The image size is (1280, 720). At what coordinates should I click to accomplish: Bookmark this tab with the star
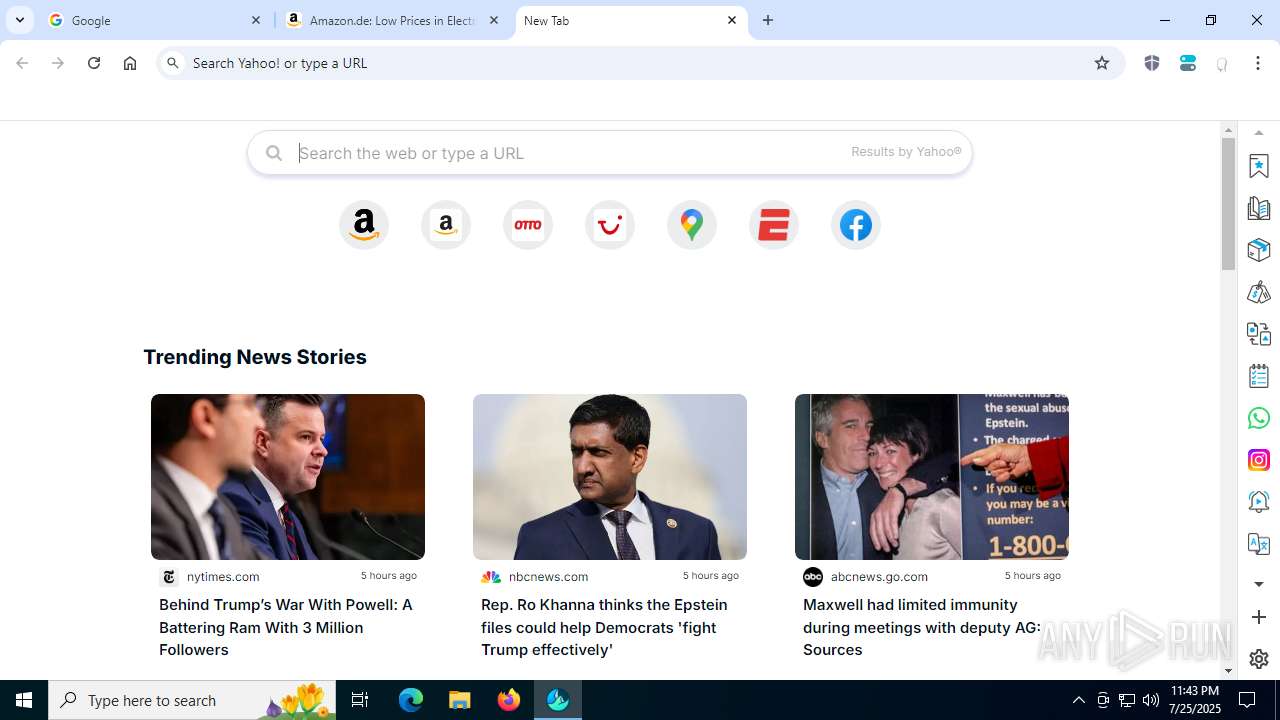click(x=1102, y=63)
